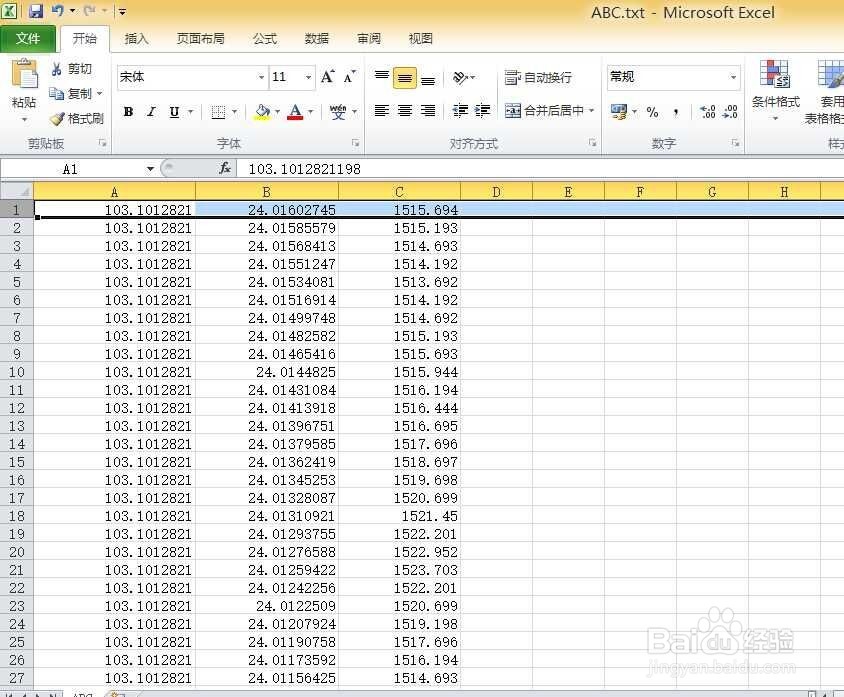Open Alignment dialog launcher in 对齐方式 group
Viewport: 844px width, 697px height.
click(592, 143)
